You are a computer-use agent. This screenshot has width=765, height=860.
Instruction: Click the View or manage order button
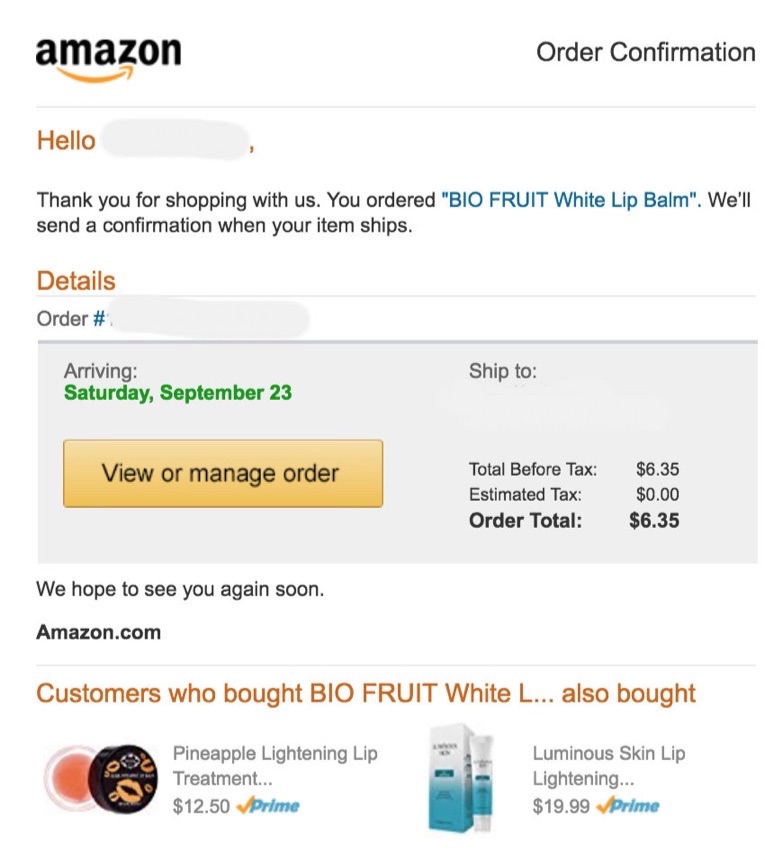point(222,473)
